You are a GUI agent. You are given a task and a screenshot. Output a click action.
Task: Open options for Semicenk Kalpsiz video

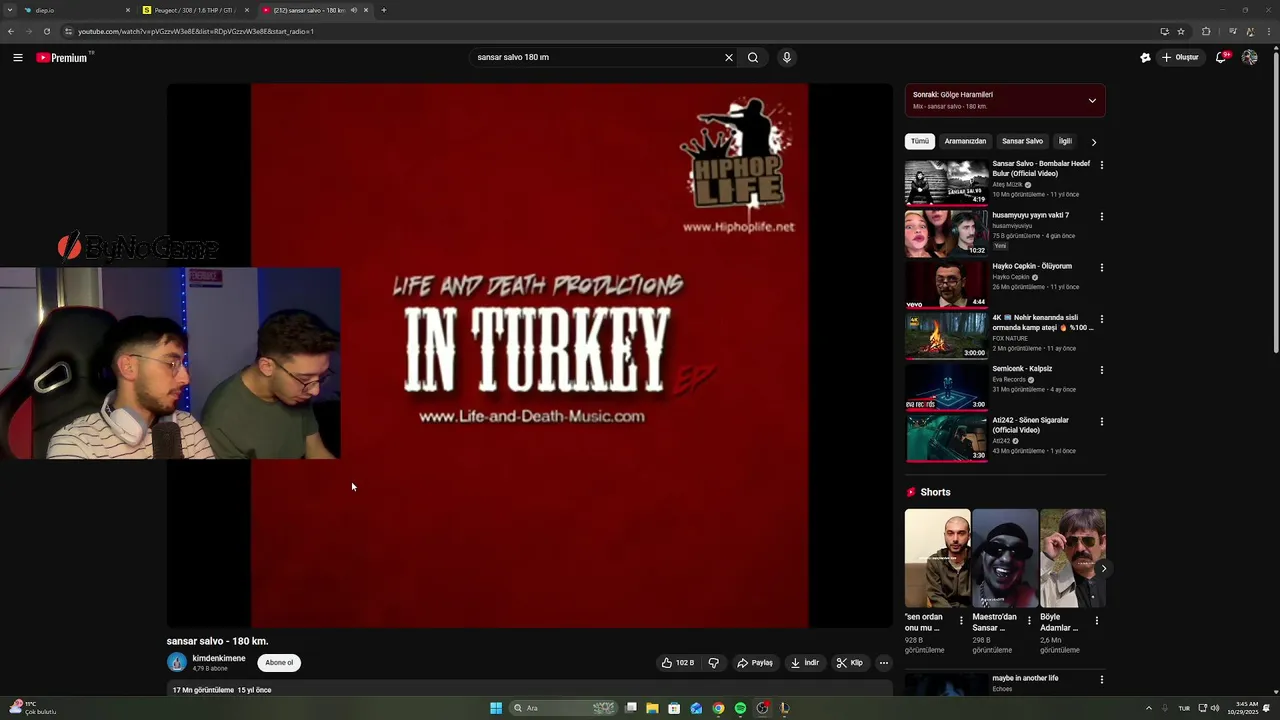click(1102, 369)
